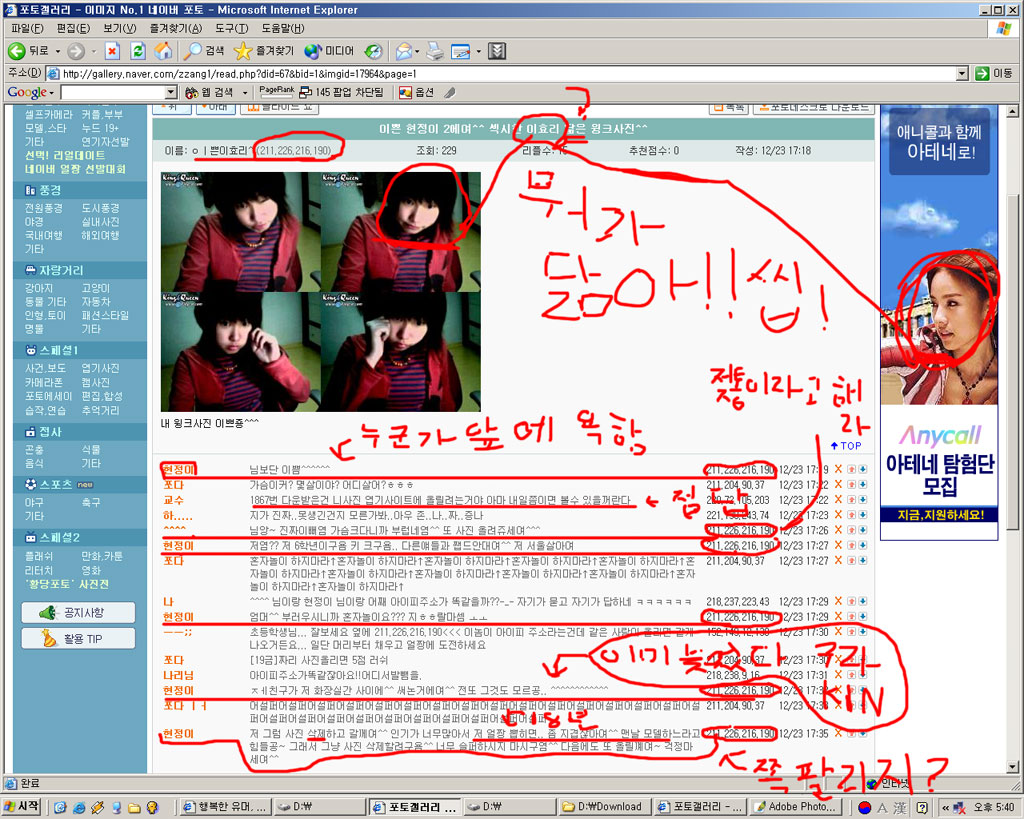
Task: Click the TOP link below photo
Action: coord(846,445)
